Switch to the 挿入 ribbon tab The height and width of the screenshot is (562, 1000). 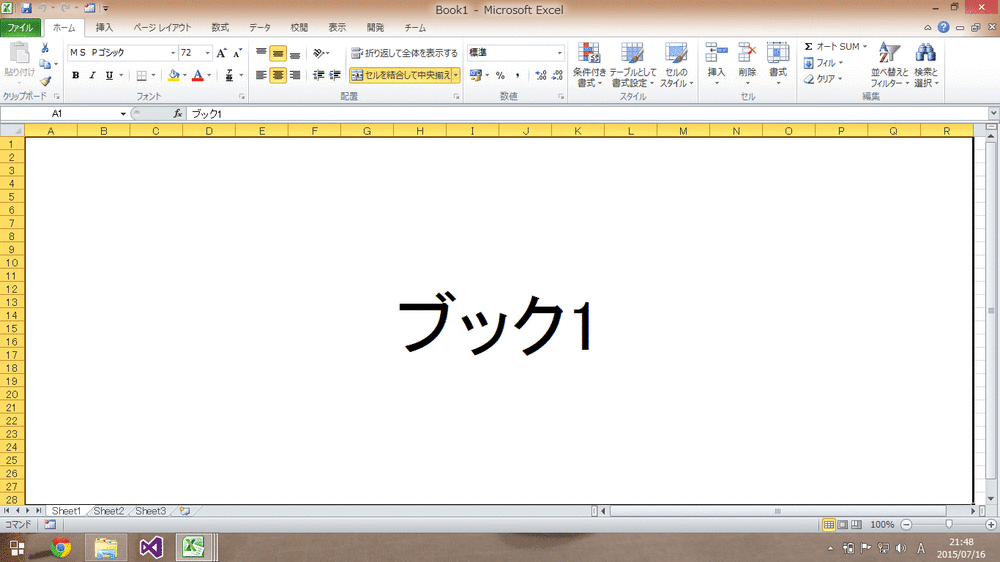pyautogui.click(x=104, y=28)
